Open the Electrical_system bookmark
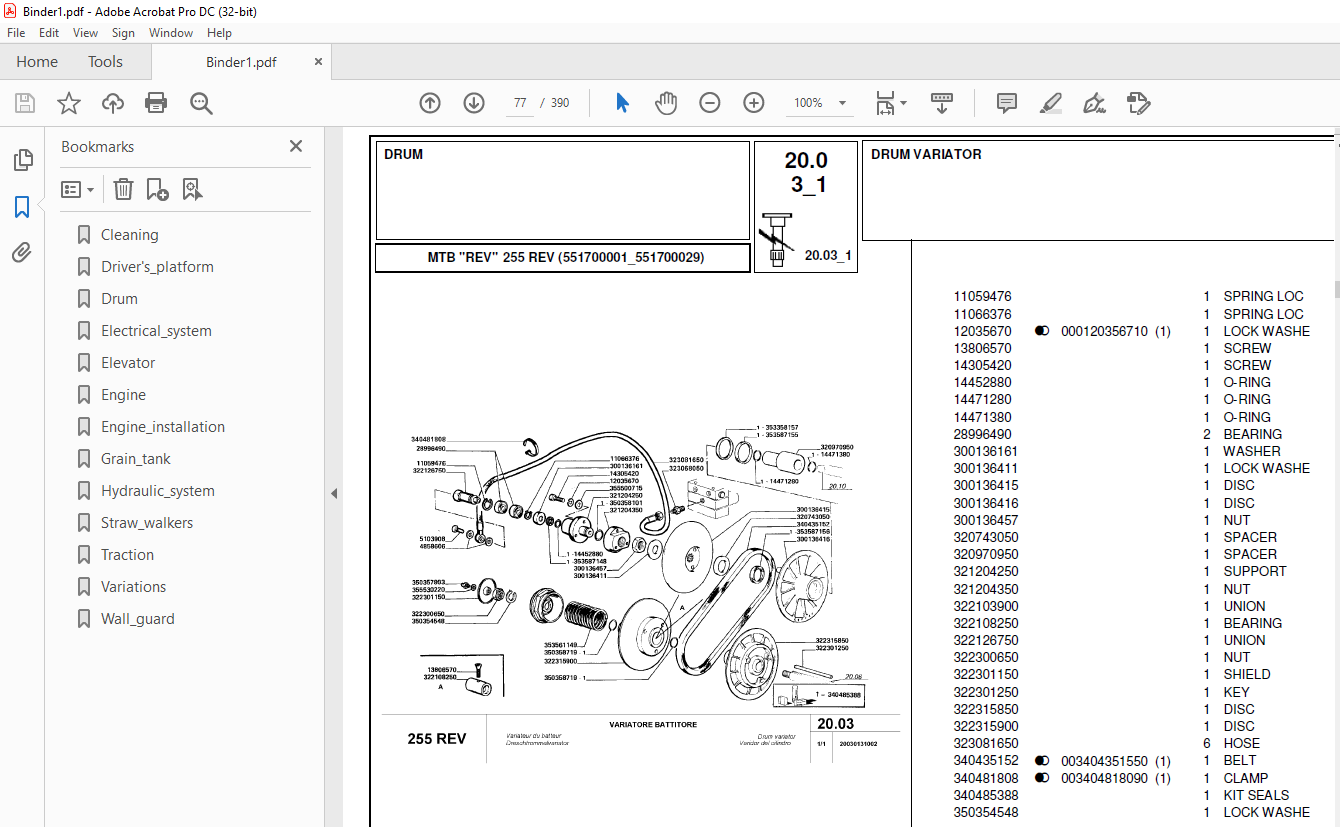This screenshot has width=1340, height=827. pyautogui.click(x=156, y=331)
